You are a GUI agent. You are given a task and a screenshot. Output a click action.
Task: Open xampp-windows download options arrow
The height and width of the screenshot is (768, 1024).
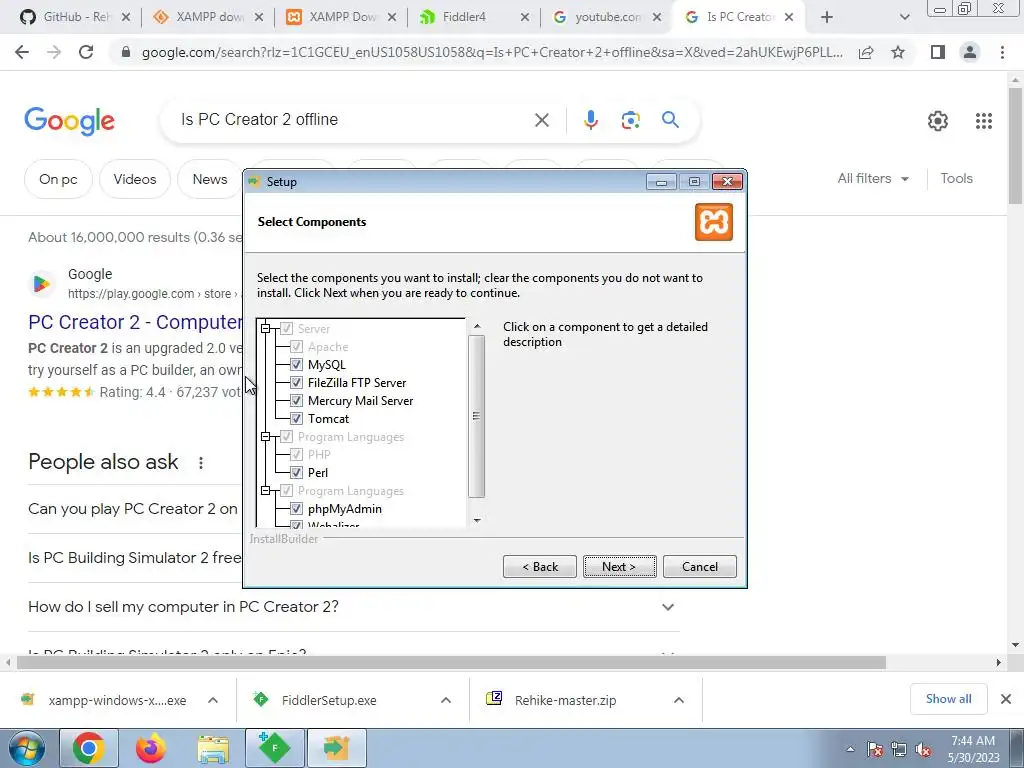[213, 700]
